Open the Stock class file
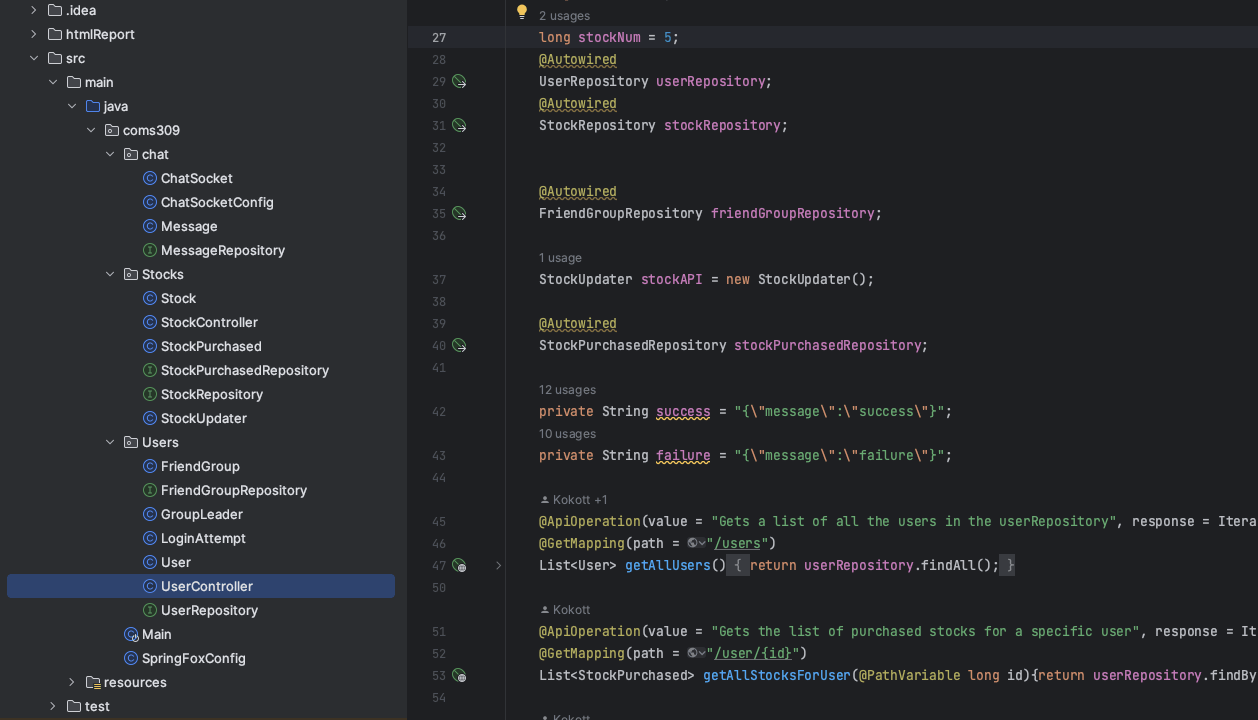 tap(178, 298)
